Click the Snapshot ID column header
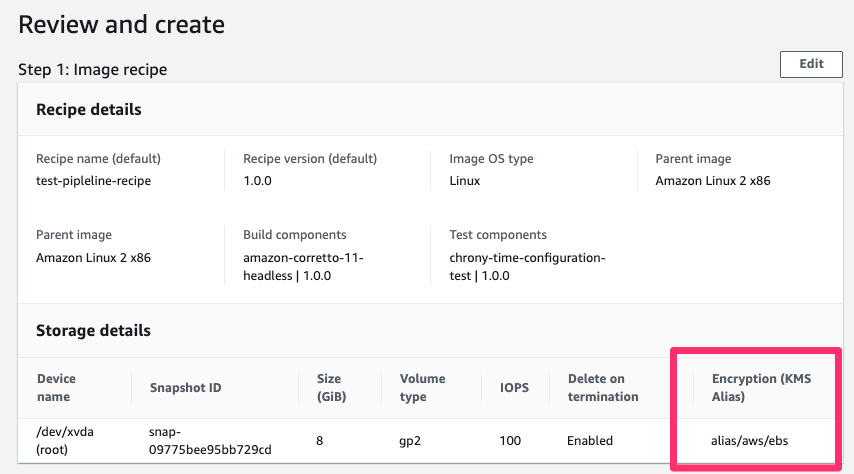Viewport: 854px width, 474px height. (x=185, y=388)
